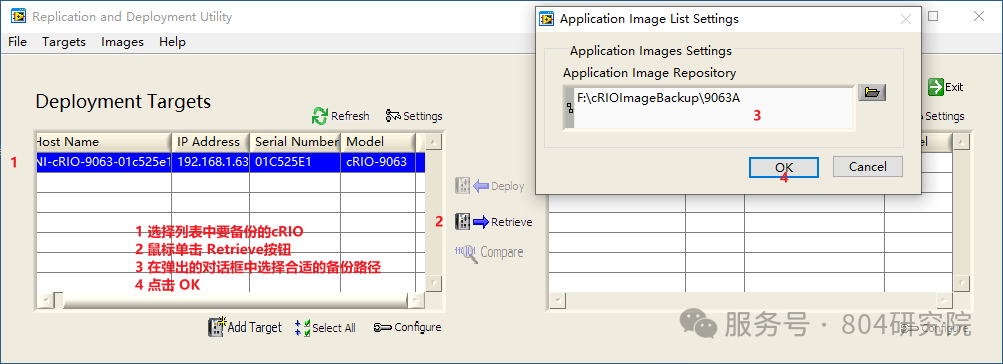Open the Help menu
Screen dimensions: 1003x364
click(x=172, y=42)
